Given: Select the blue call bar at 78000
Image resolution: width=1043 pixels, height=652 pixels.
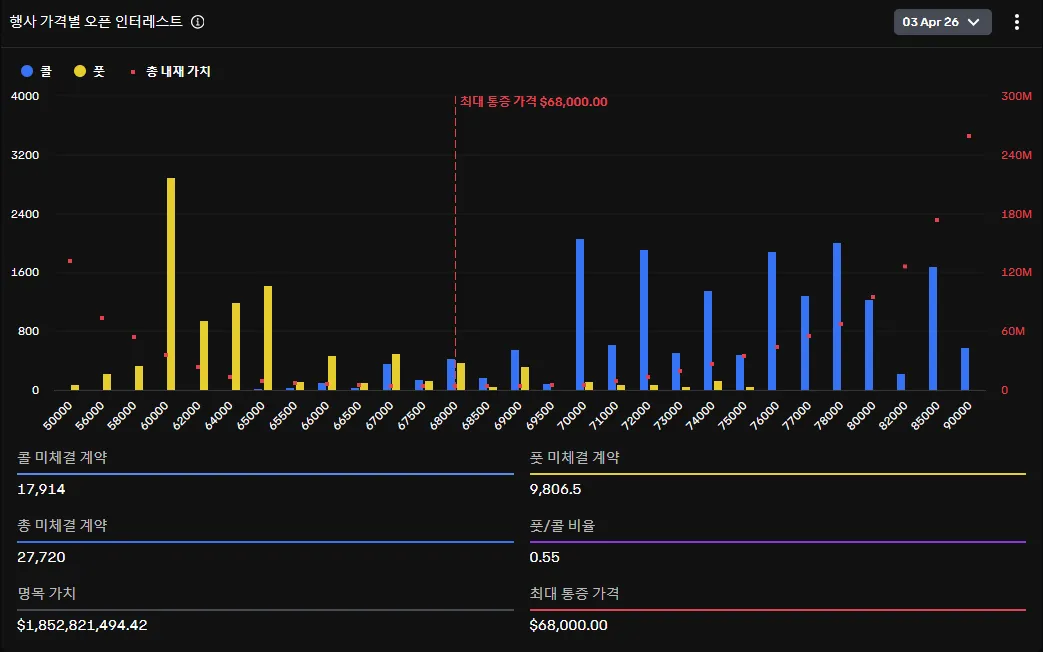Looking at the screenshot, I should (x=837, y=316).
